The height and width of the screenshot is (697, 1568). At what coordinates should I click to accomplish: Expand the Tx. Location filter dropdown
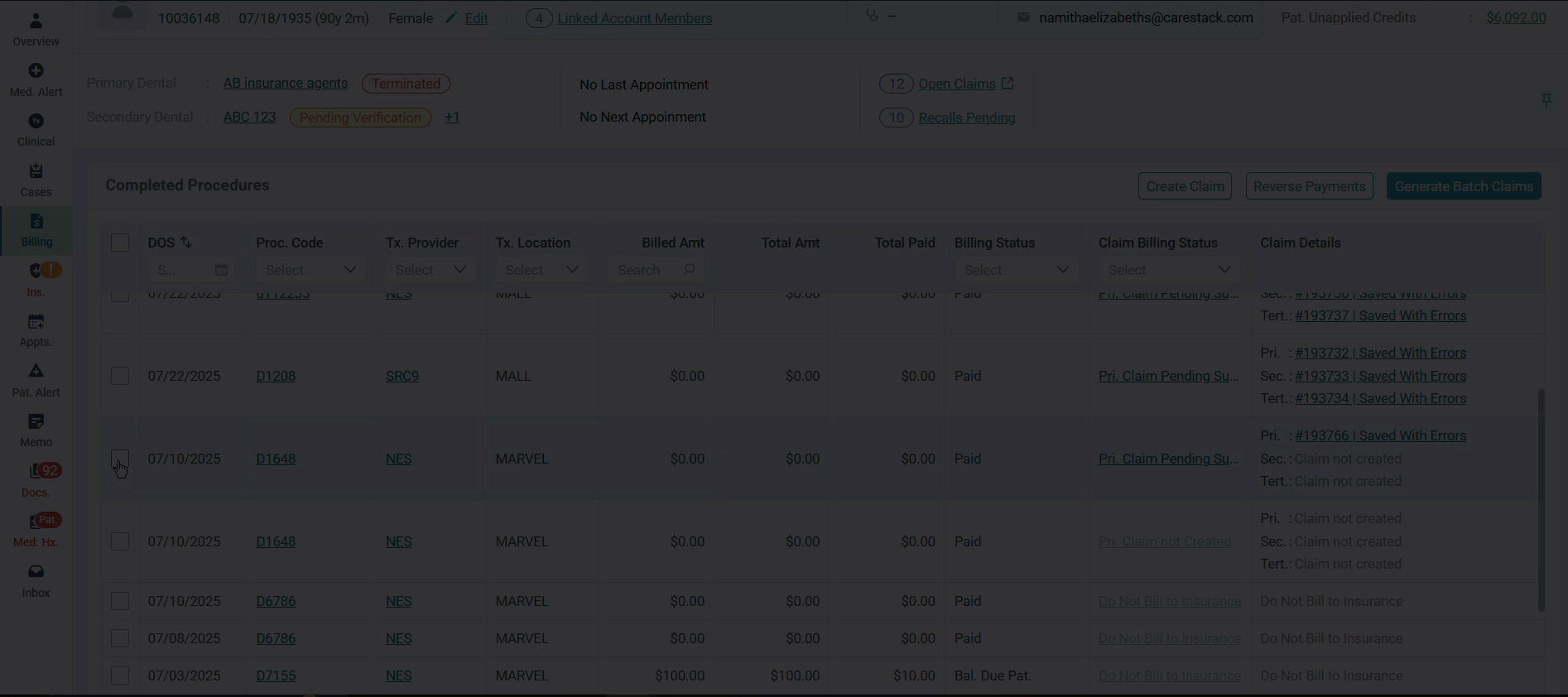[x=541, y=270]
